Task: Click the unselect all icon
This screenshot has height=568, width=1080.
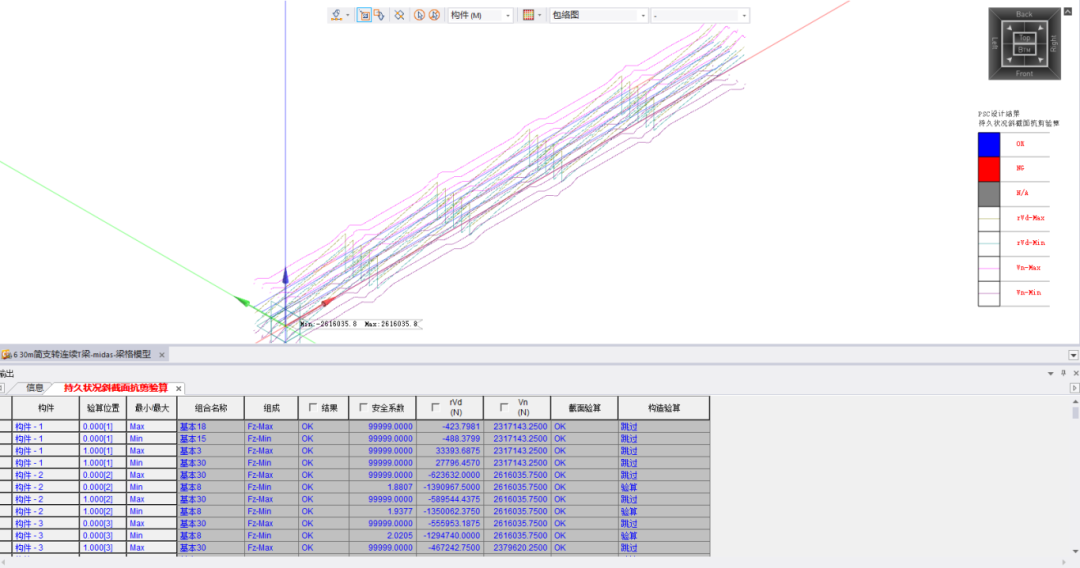Action: click(399, 15)
